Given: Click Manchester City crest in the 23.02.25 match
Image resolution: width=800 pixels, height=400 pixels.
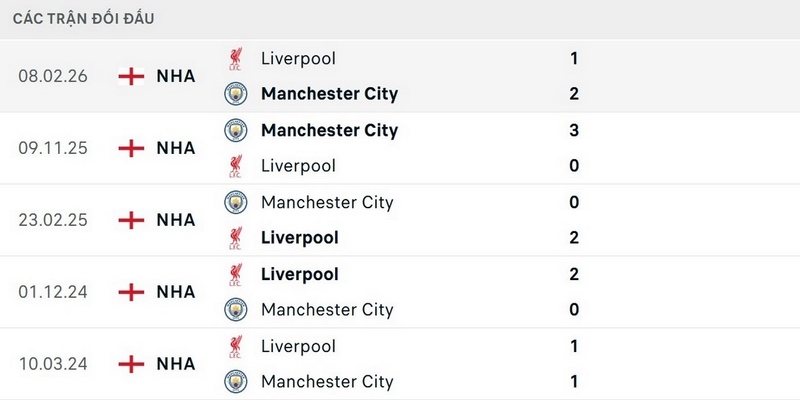Looking at the screenshot, I should pyautogui.click(x=235, y=202).
